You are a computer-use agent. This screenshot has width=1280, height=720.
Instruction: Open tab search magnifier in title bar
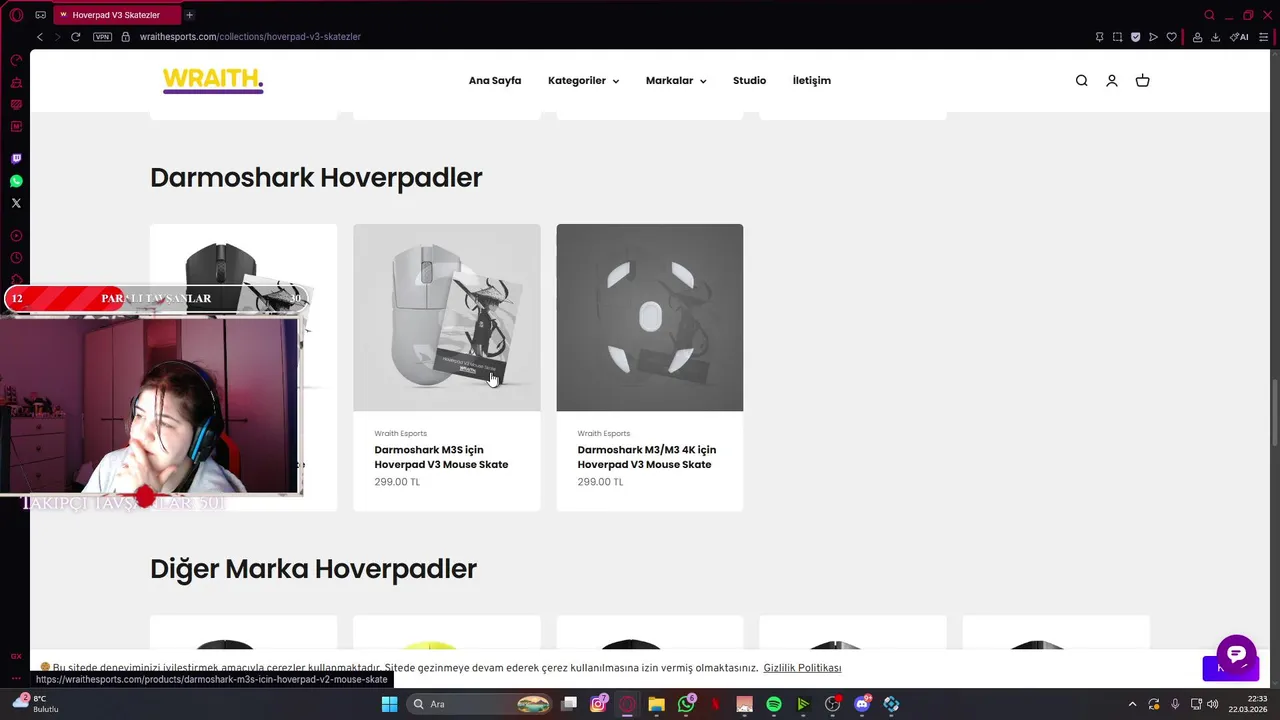point(1209,15)
